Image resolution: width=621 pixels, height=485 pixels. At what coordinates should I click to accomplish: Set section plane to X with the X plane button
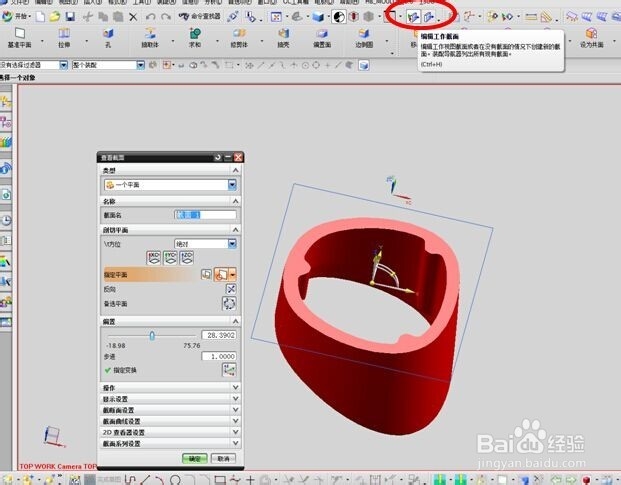tap(154, 258)
